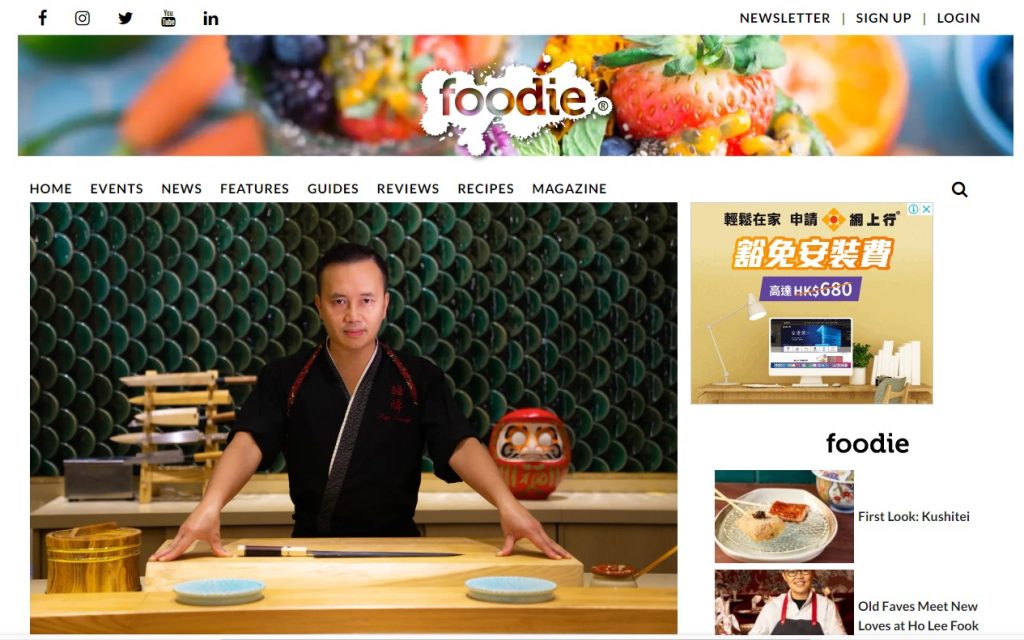Viewport: 1024px width, 640px height.
Task: Open the RECIPES menu item
Action: click(x=485, y=189)
